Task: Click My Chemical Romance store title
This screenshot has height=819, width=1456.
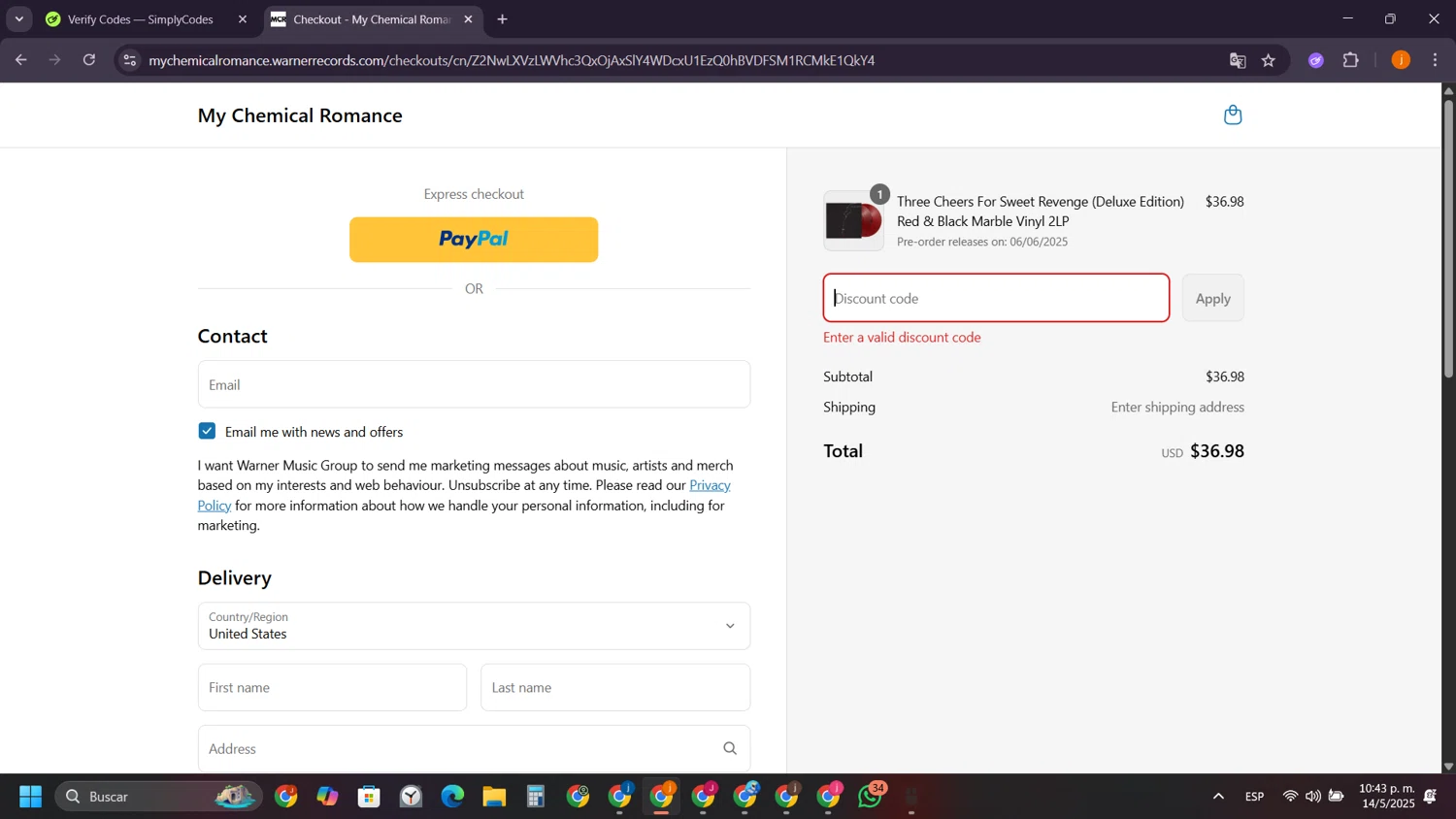Action: (300, 115)
